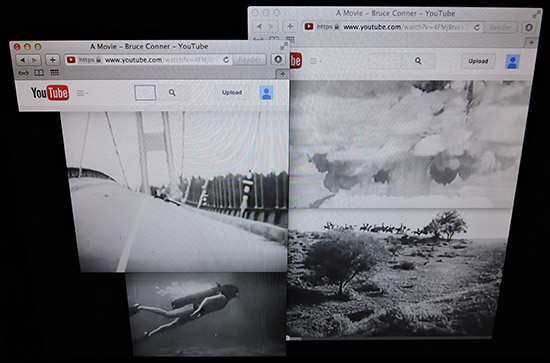Open account avatar in front YouTube window
The image size is (550, 363).
[266, 93]
